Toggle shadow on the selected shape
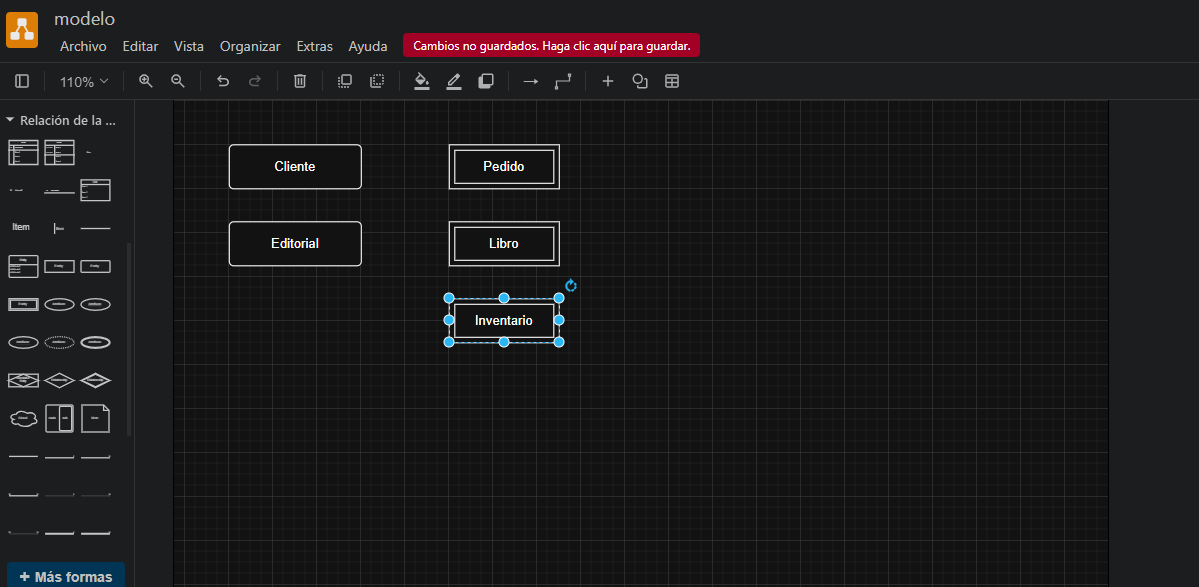Screen dimensions: 1199x587 coord(486,81)
